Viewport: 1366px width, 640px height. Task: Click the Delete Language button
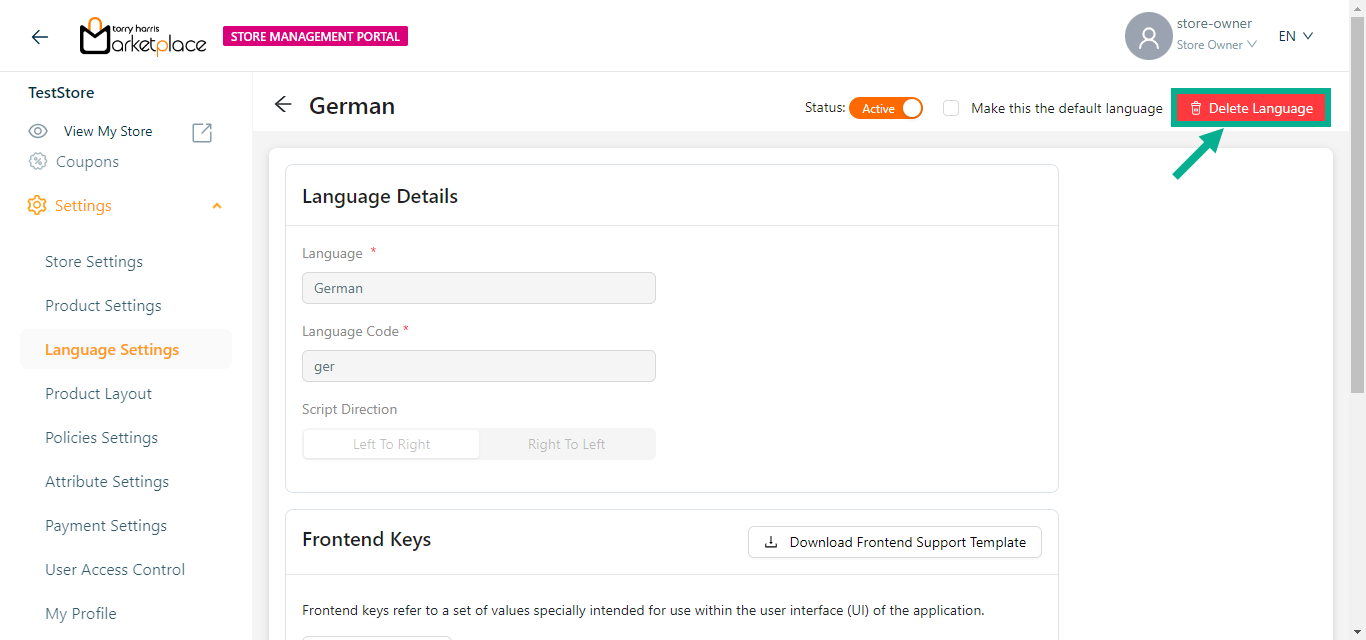click(1251, 108)
